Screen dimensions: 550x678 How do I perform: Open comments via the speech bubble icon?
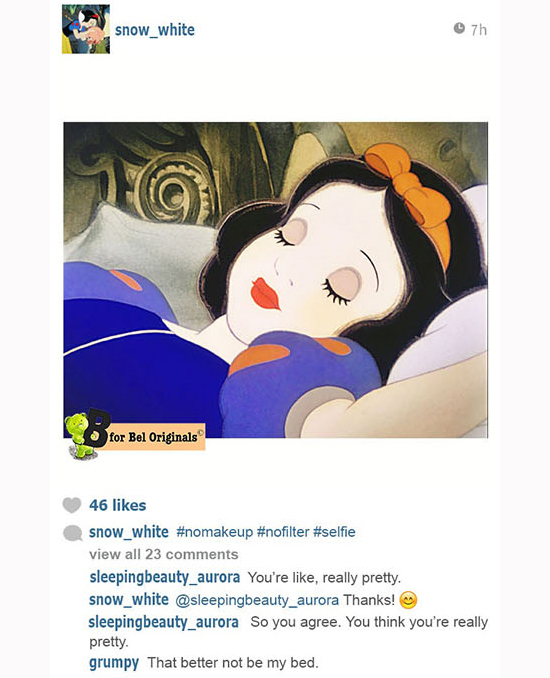pyautogui.click(x=72, y=533)
